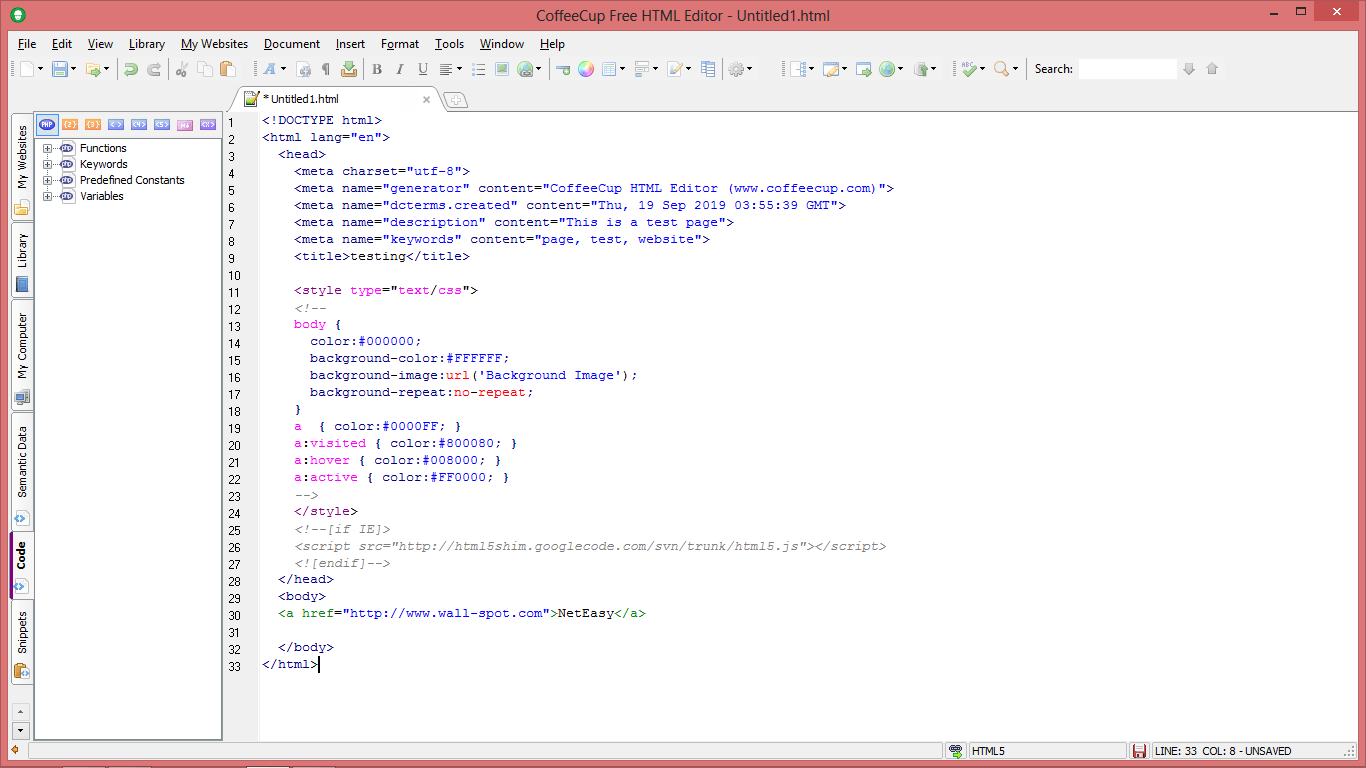This screenshot has width=1366, height=768.
Task: Select the <5> HTML5 code button
Action: pyautogui.click(x=162, y=125)
